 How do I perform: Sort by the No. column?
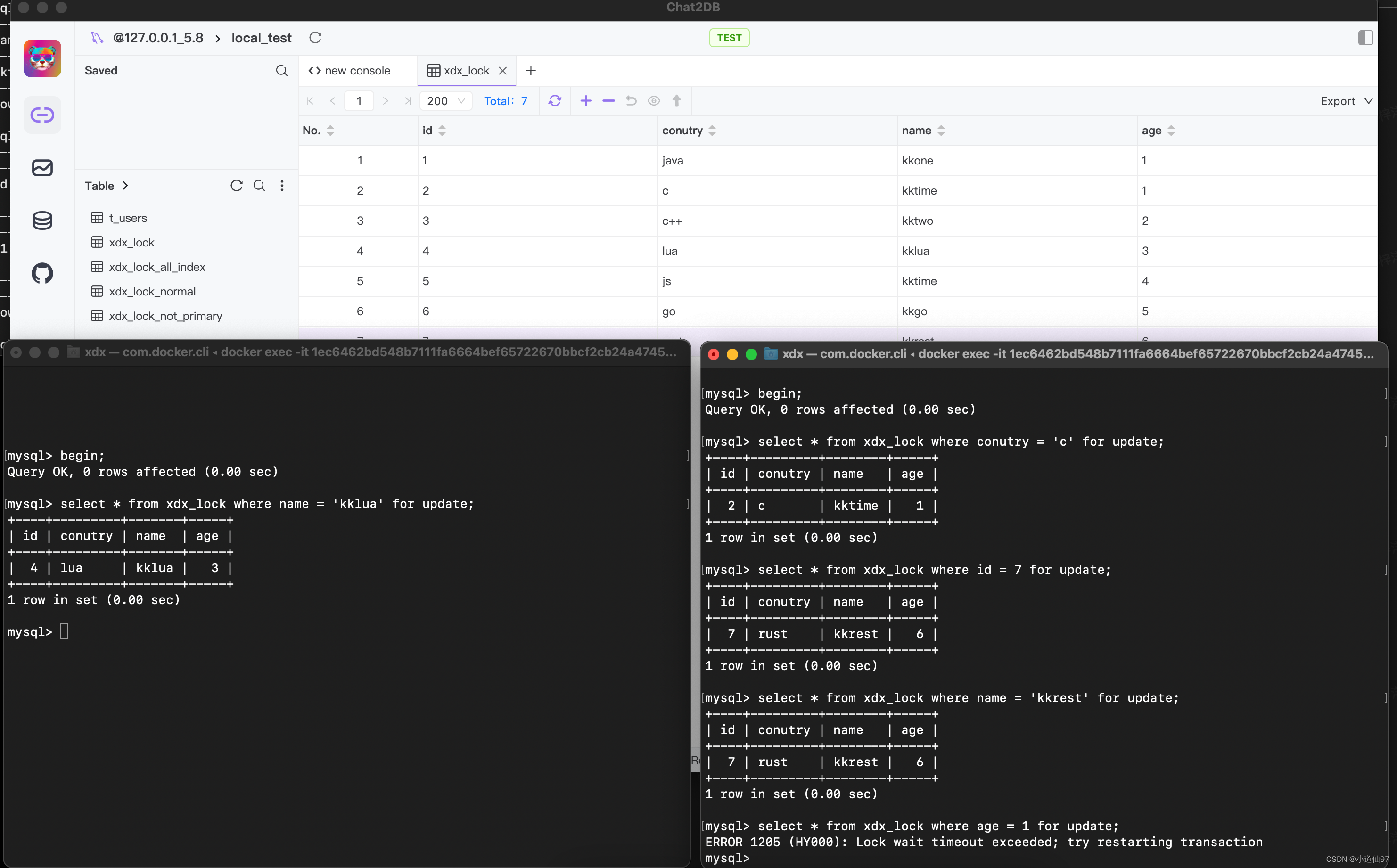click(x=330, y=131)
